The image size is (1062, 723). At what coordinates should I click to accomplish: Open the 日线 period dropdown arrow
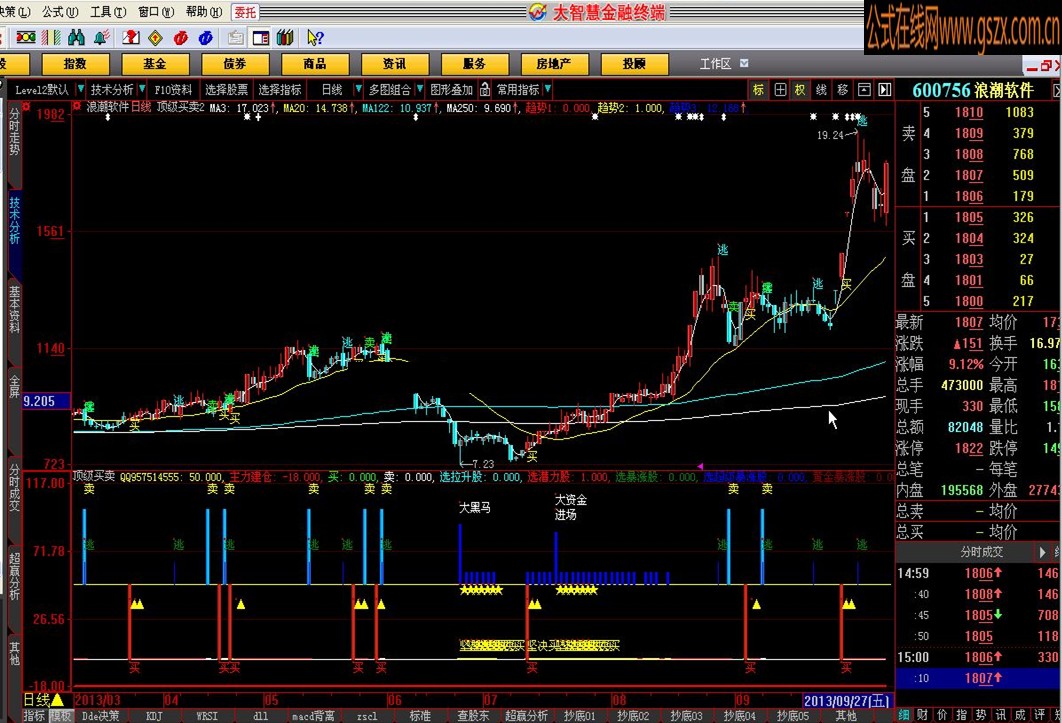tap(356, 90)
